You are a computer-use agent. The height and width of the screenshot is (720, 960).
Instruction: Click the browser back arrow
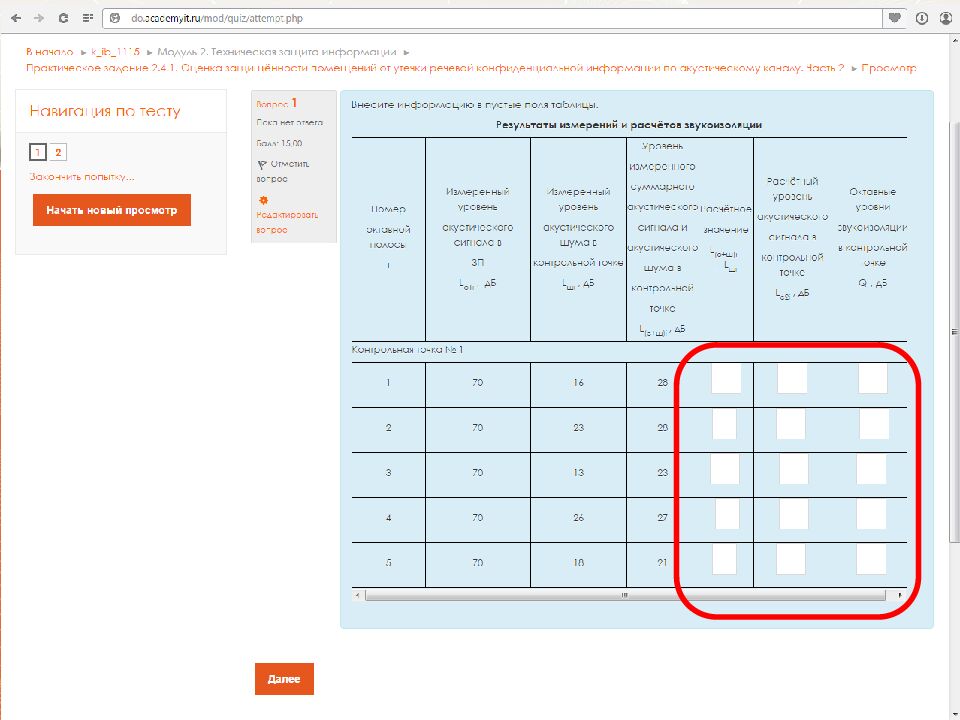coord(17,18)
